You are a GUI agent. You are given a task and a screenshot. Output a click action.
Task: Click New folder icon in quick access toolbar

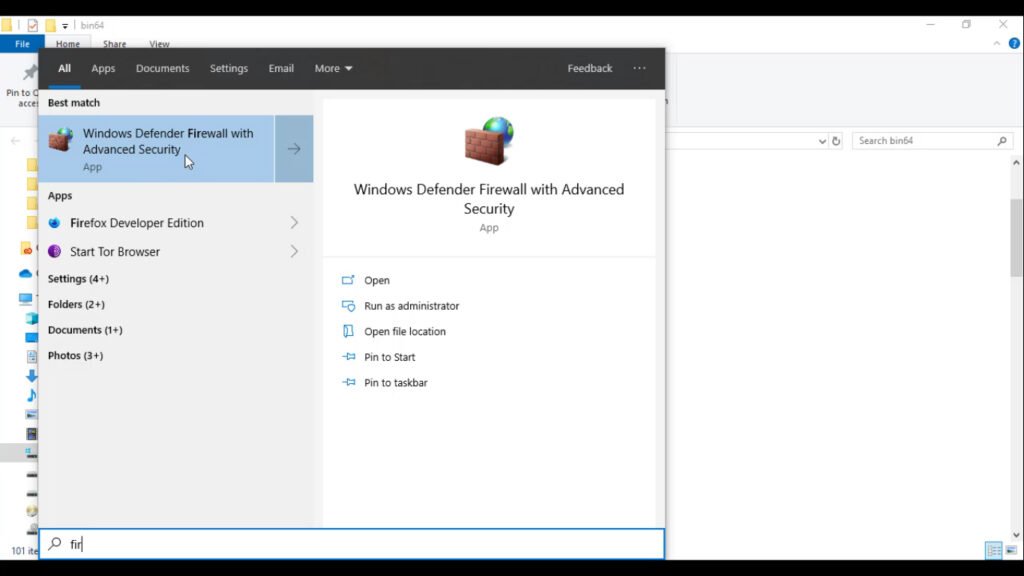(50, 25)
